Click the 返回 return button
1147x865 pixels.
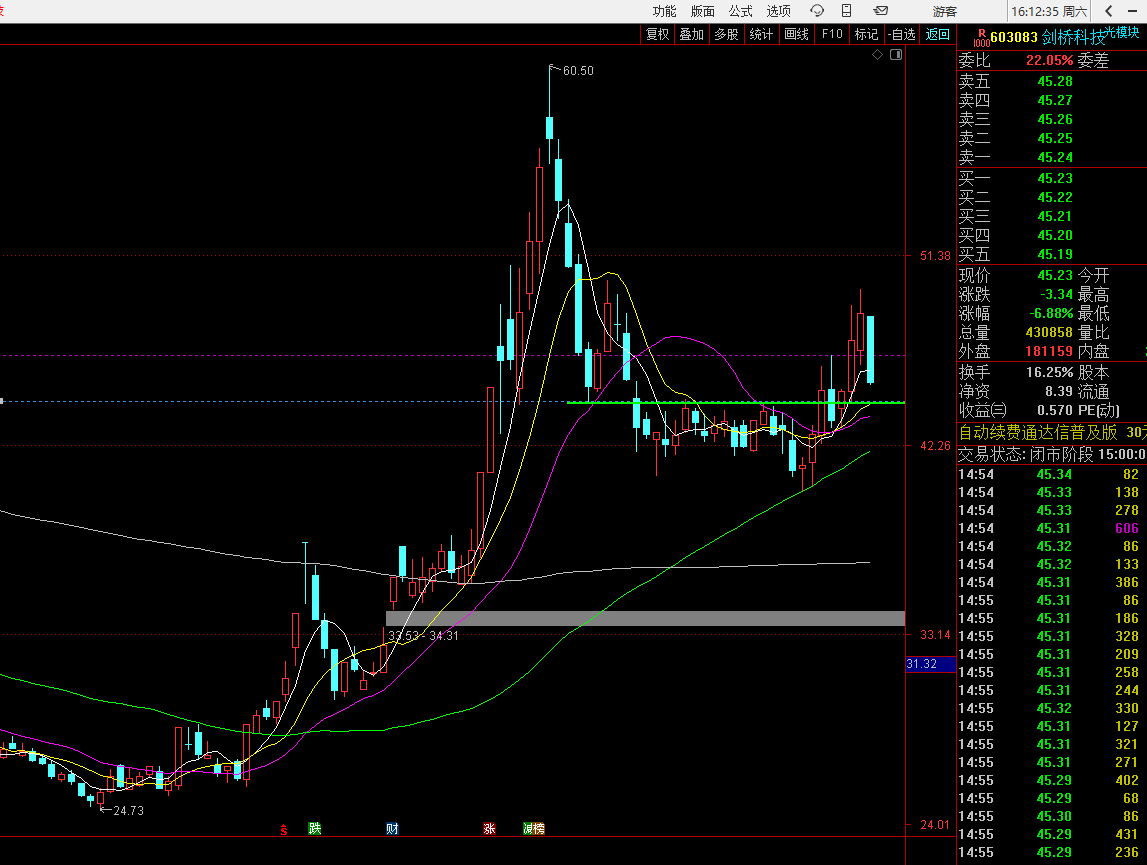pos(937,34)
